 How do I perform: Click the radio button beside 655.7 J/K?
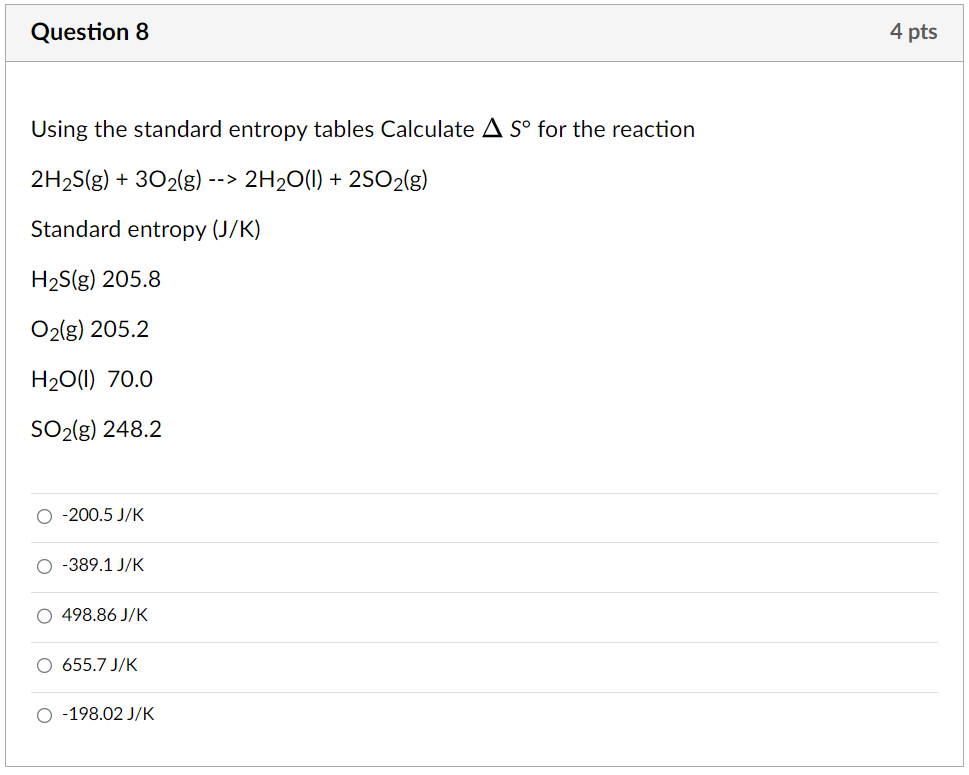click(44, 665)
